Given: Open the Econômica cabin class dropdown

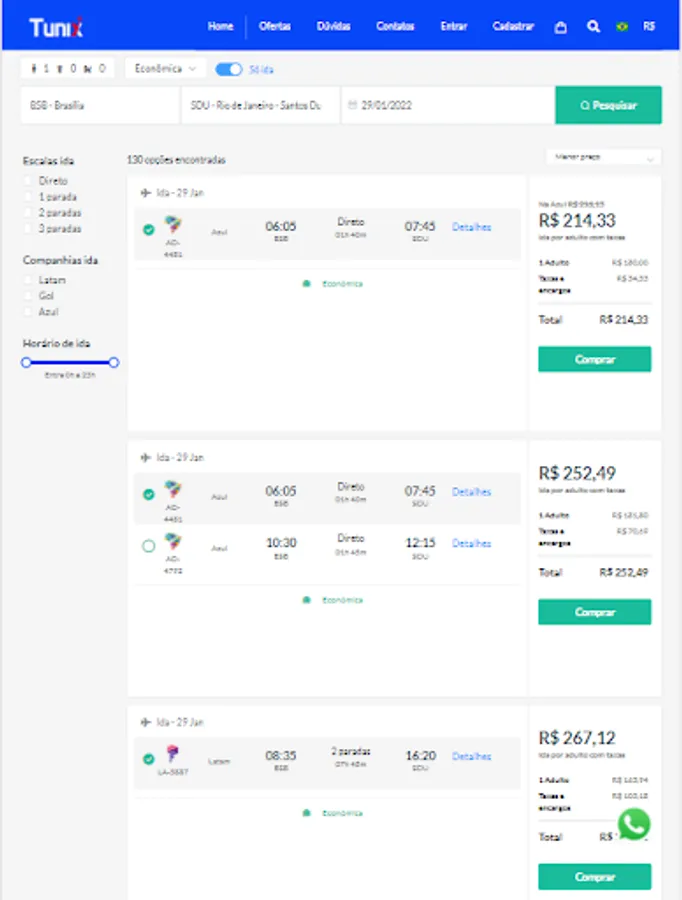Looking at the screenshot, I should 166,69.
